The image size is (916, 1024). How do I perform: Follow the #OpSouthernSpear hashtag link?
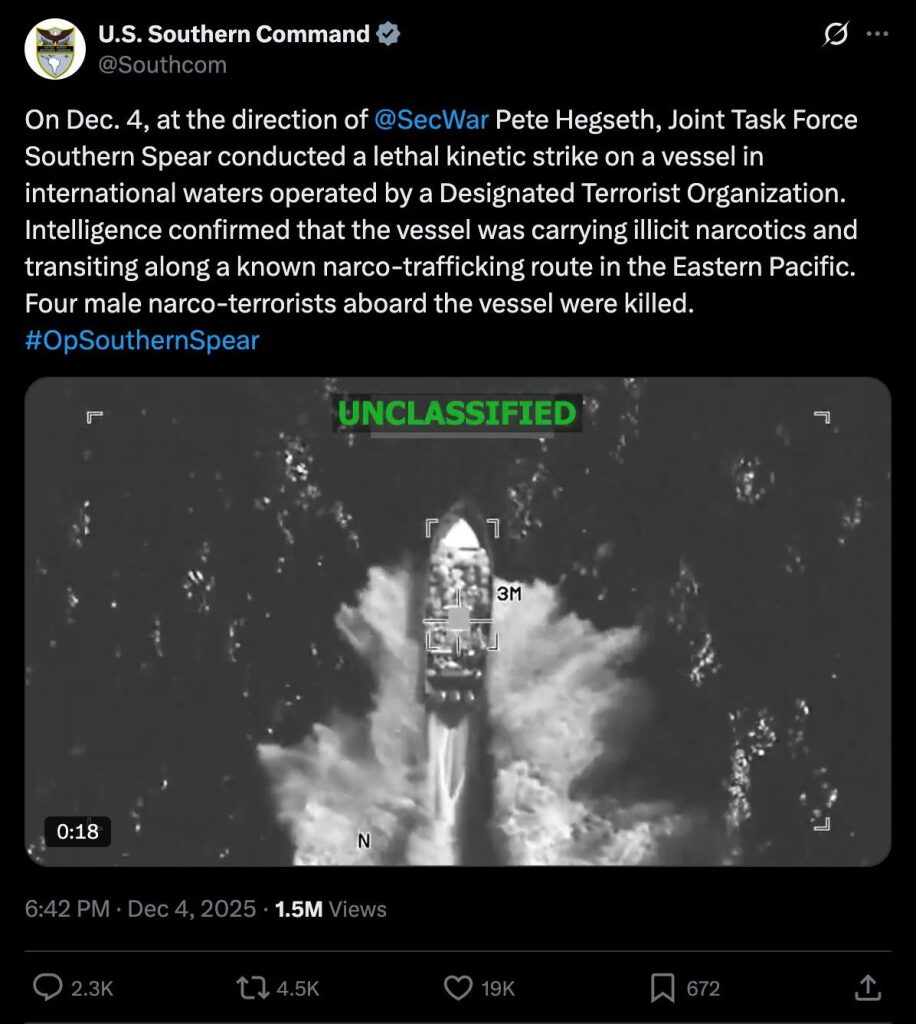pos(141,340)
